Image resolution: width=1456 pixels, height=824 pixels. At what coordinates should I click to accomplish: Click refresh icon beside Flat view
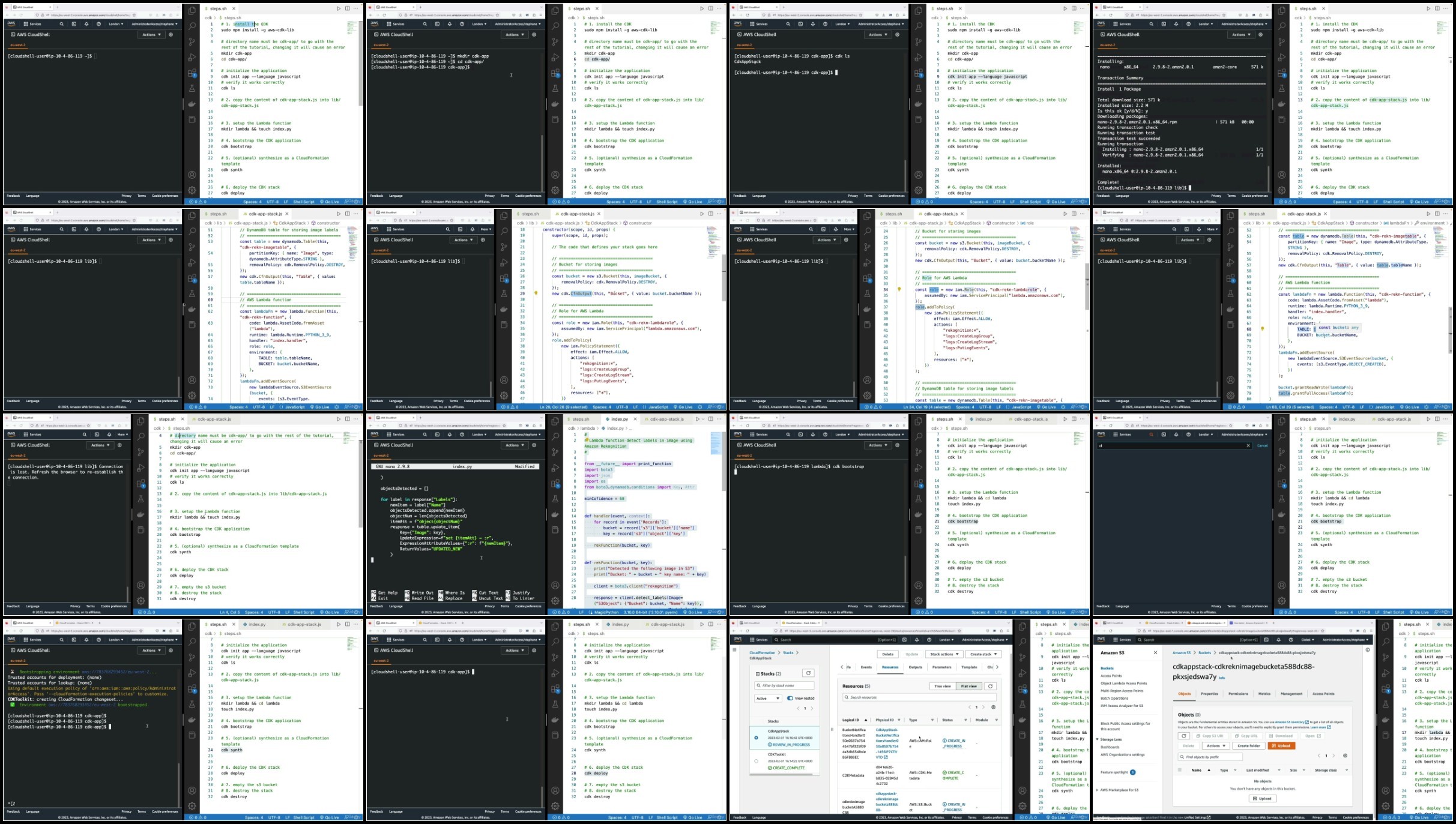click(990, 686)
